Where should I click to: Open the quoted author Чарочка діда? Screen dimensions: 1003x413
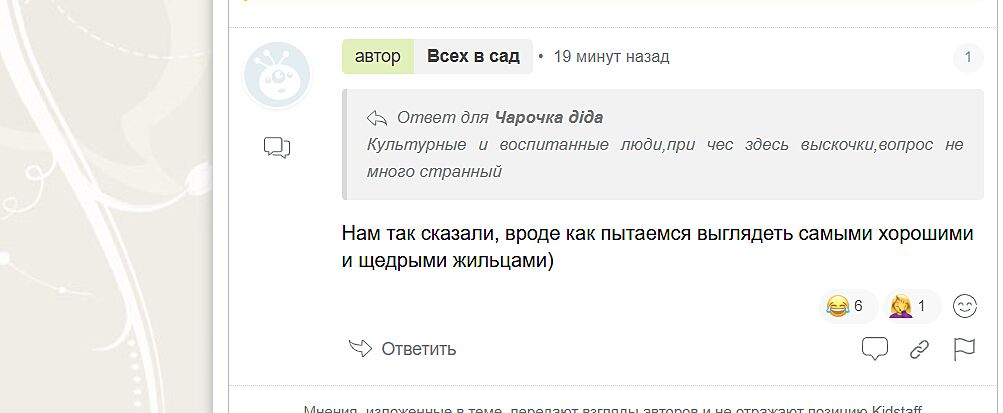pyautogui.click(x=548, y=117)
